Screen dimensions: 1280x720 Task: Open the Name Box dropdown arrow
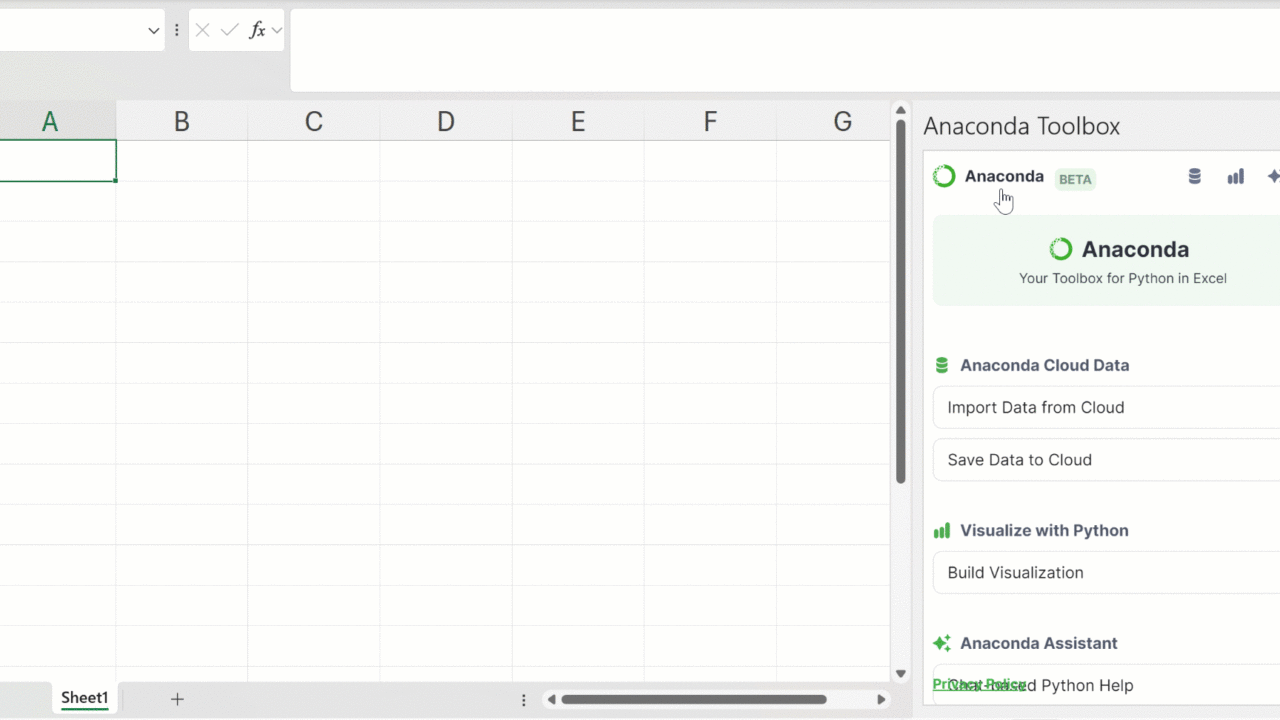point(153,31)
